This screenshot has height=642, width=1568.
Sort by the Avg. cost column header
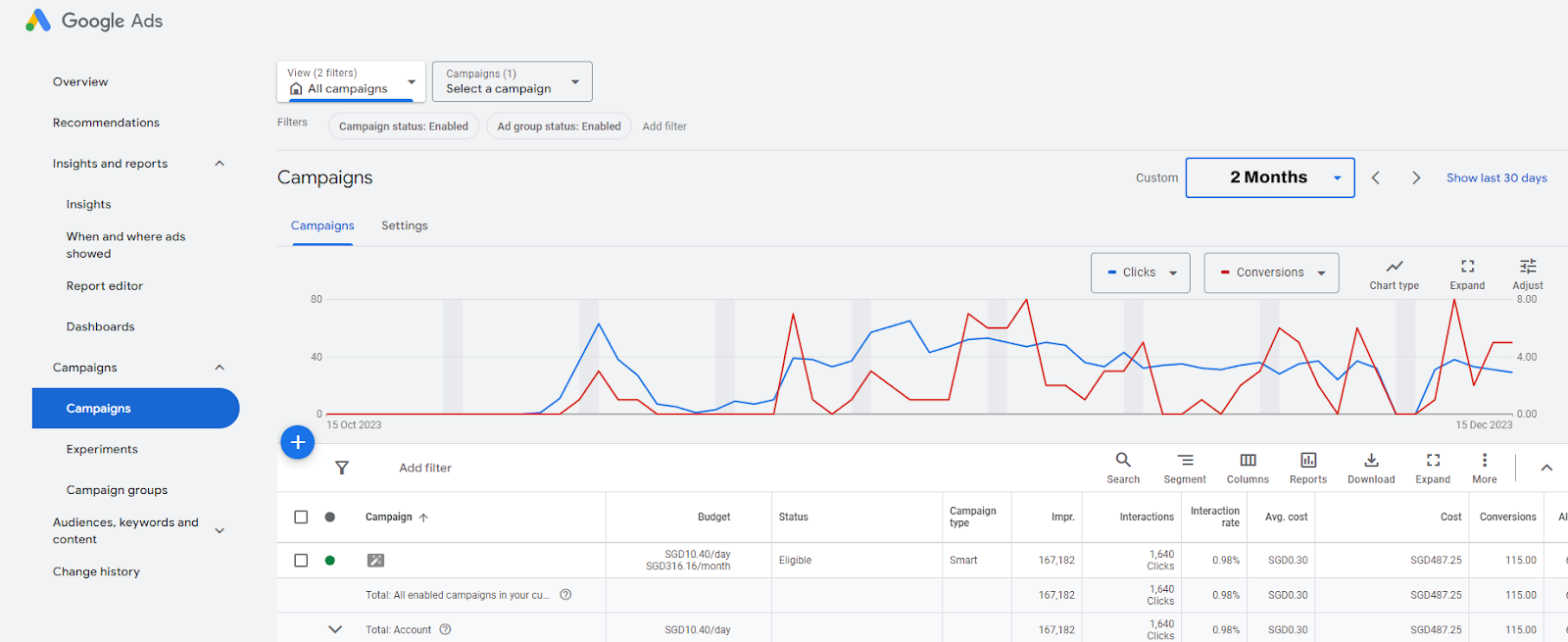coord(1286,517)
